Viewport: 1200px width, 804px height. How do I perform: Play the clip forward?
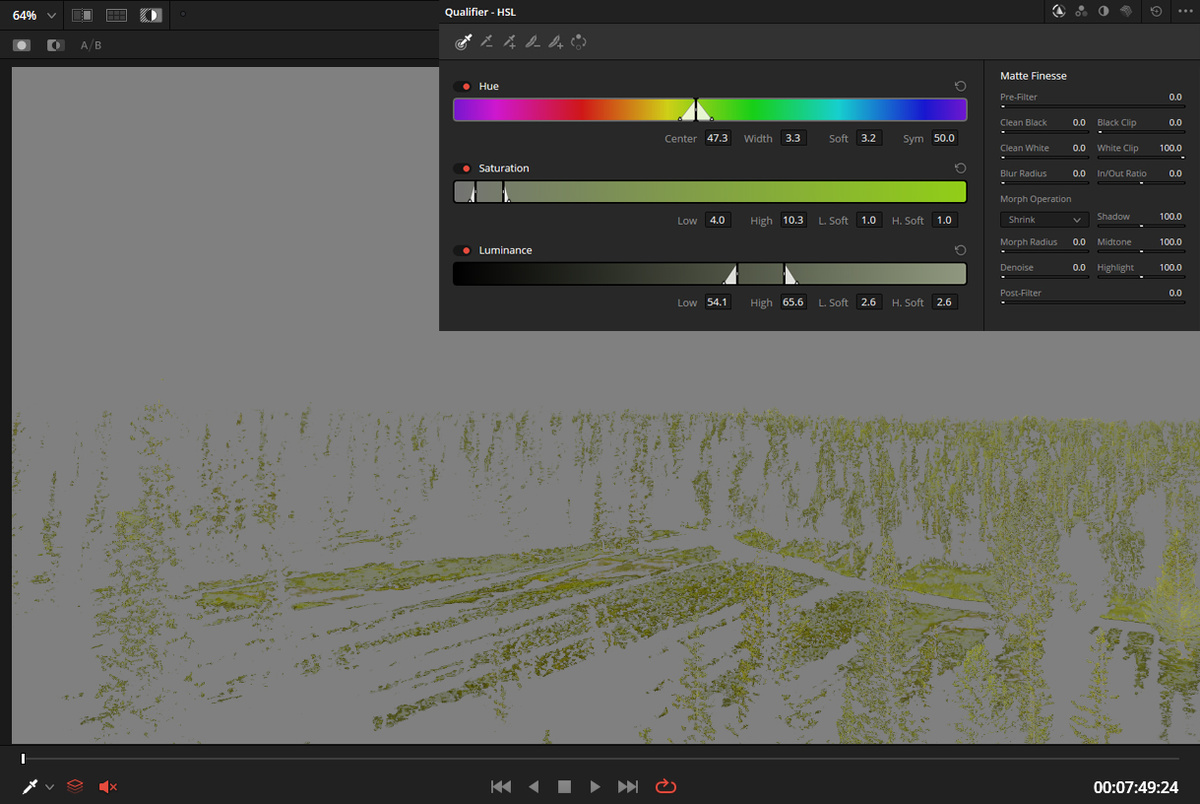coord(595,787)
